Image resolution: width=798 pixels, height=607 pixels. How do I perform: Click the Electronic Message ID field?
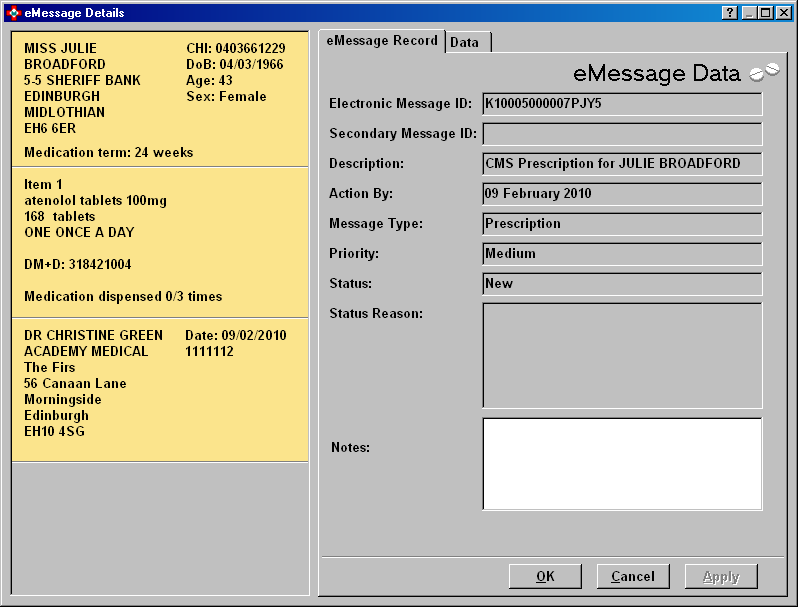click(x=622, y=104)
